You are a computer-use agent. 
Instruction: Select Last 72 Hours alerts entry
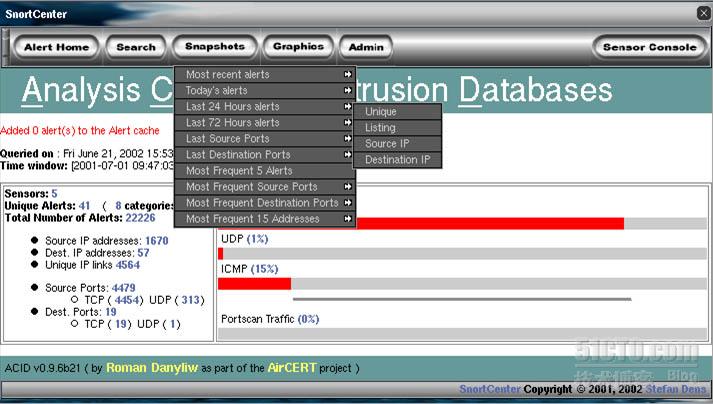265,122
